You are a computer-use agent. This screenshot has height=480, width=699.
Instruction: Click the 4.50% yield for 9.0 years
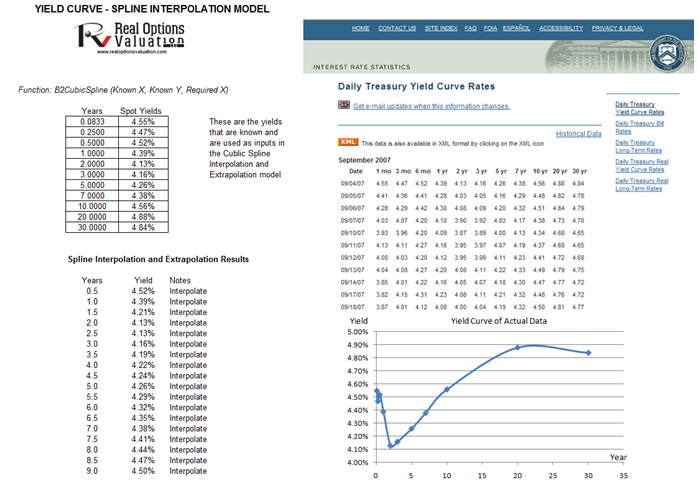[143, 471]
